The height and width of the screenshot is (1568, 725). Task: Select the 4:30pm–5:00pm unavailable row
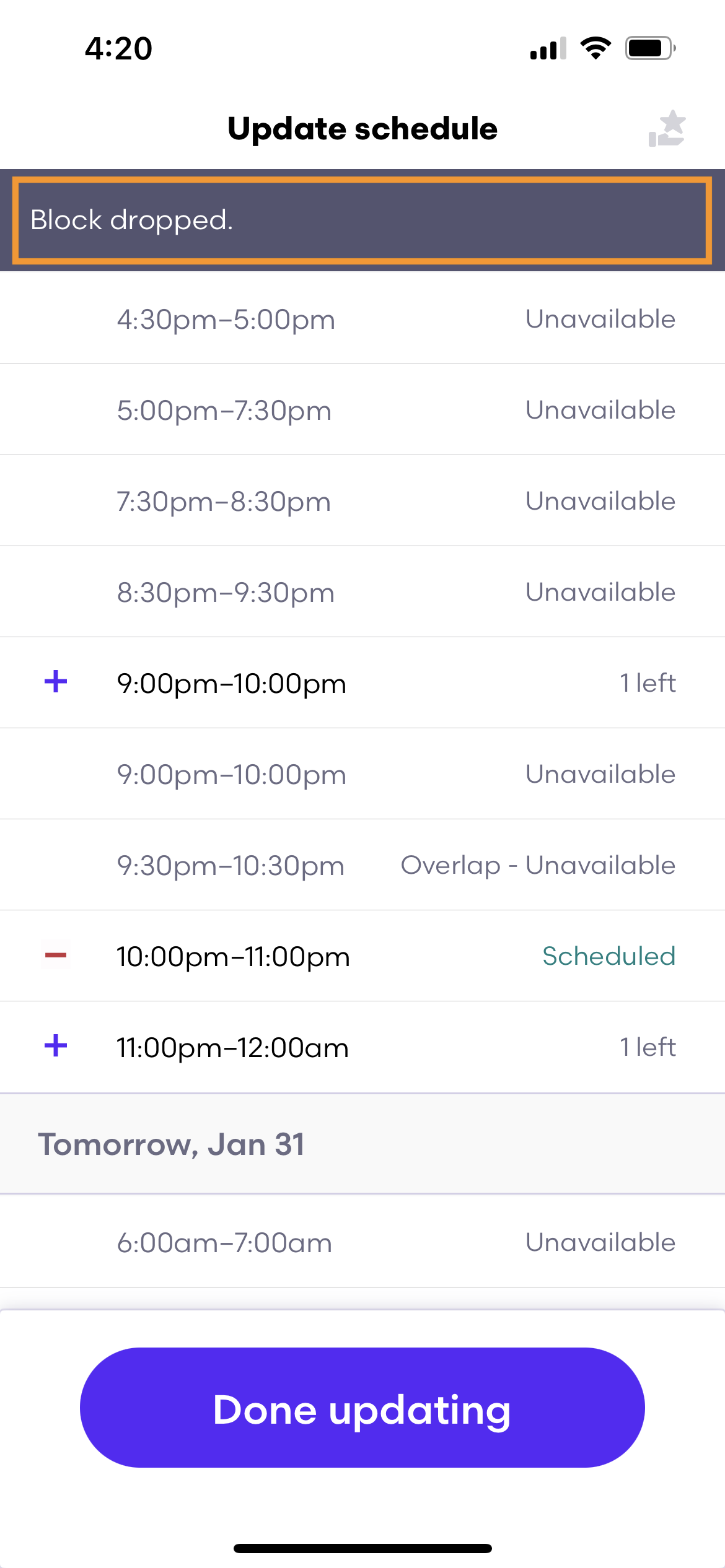point(362,319)
